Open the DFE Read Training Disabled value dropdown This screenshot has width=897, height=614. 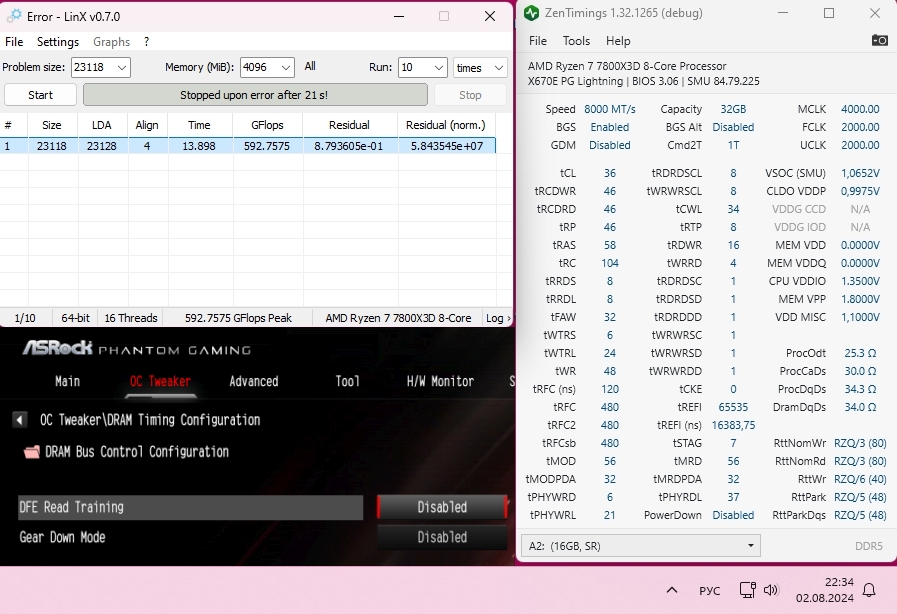(x=442, y=508)
